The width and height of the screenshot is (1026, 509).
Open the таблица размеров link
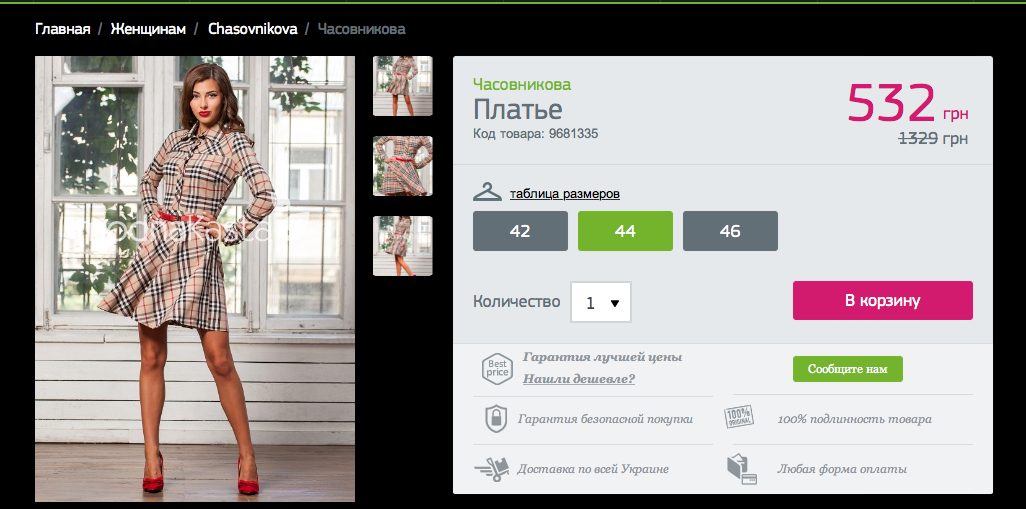click(565, 194)
